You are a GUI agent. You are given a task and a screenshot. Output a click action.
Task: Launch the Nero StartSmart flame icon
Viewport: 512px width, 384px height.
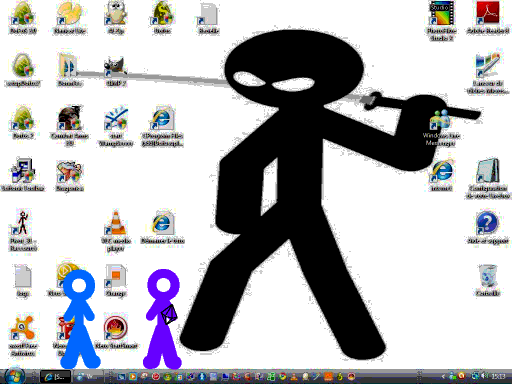point(116,331)
